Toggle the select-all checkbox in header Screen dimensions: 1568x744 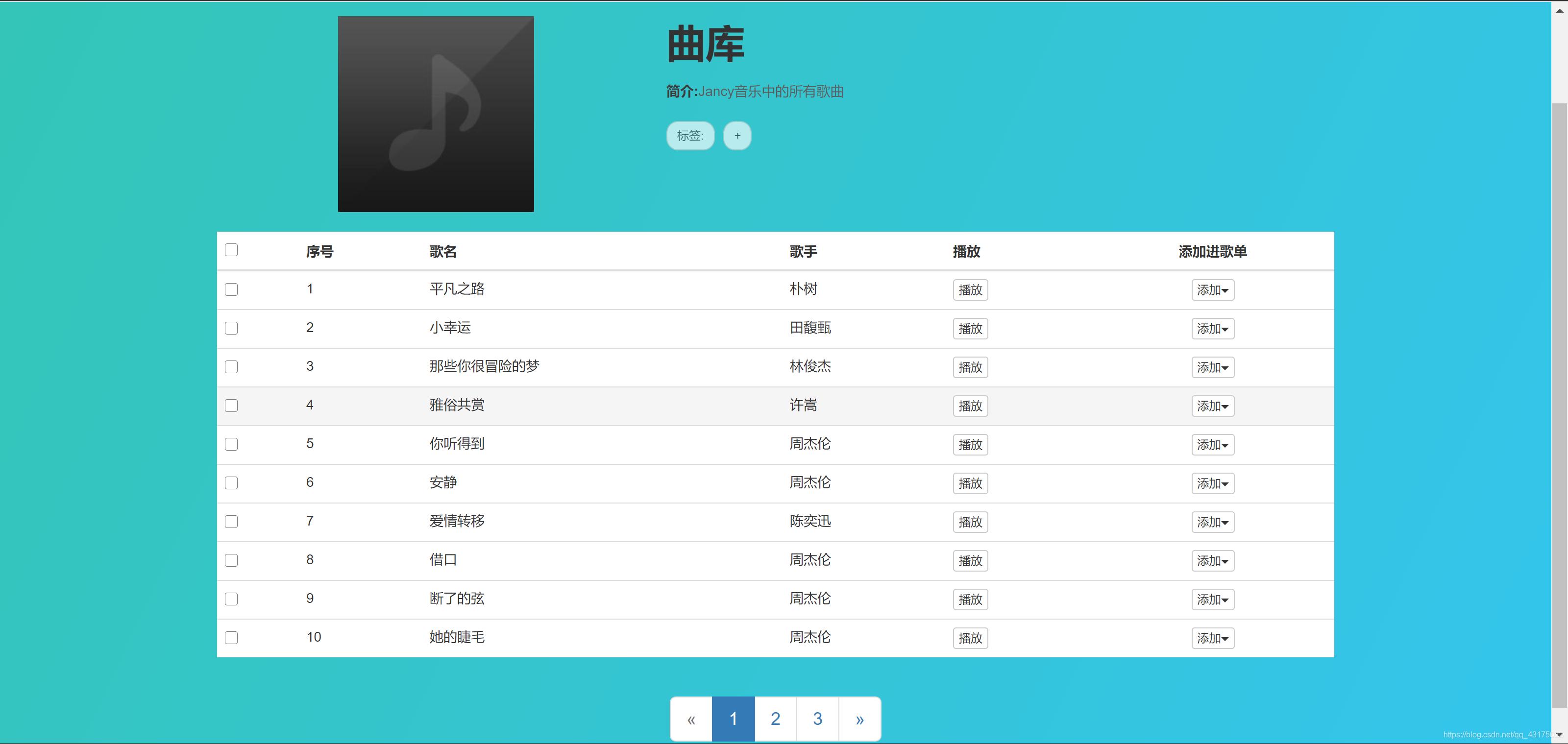(231, 250)
